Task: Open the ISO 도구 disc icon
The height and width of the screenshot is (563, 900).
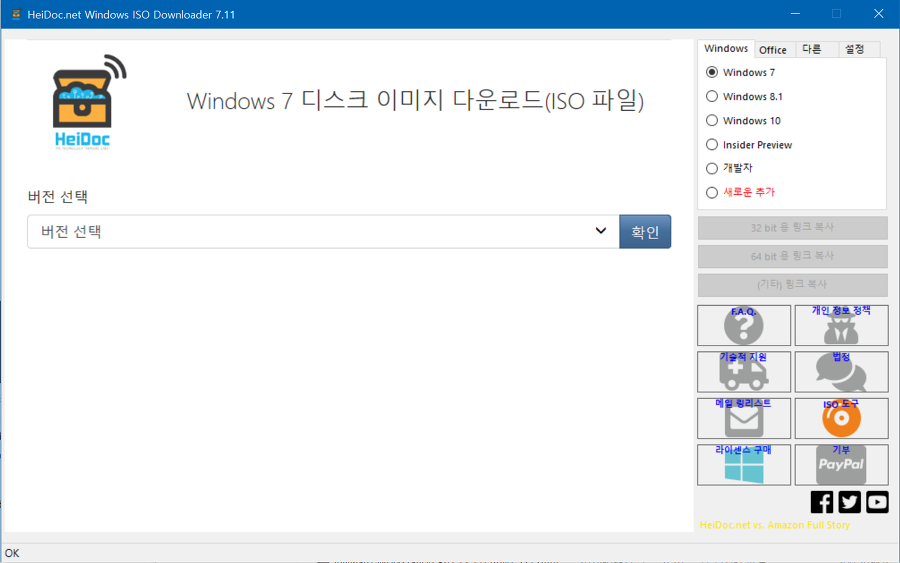Action: (841, 418)
